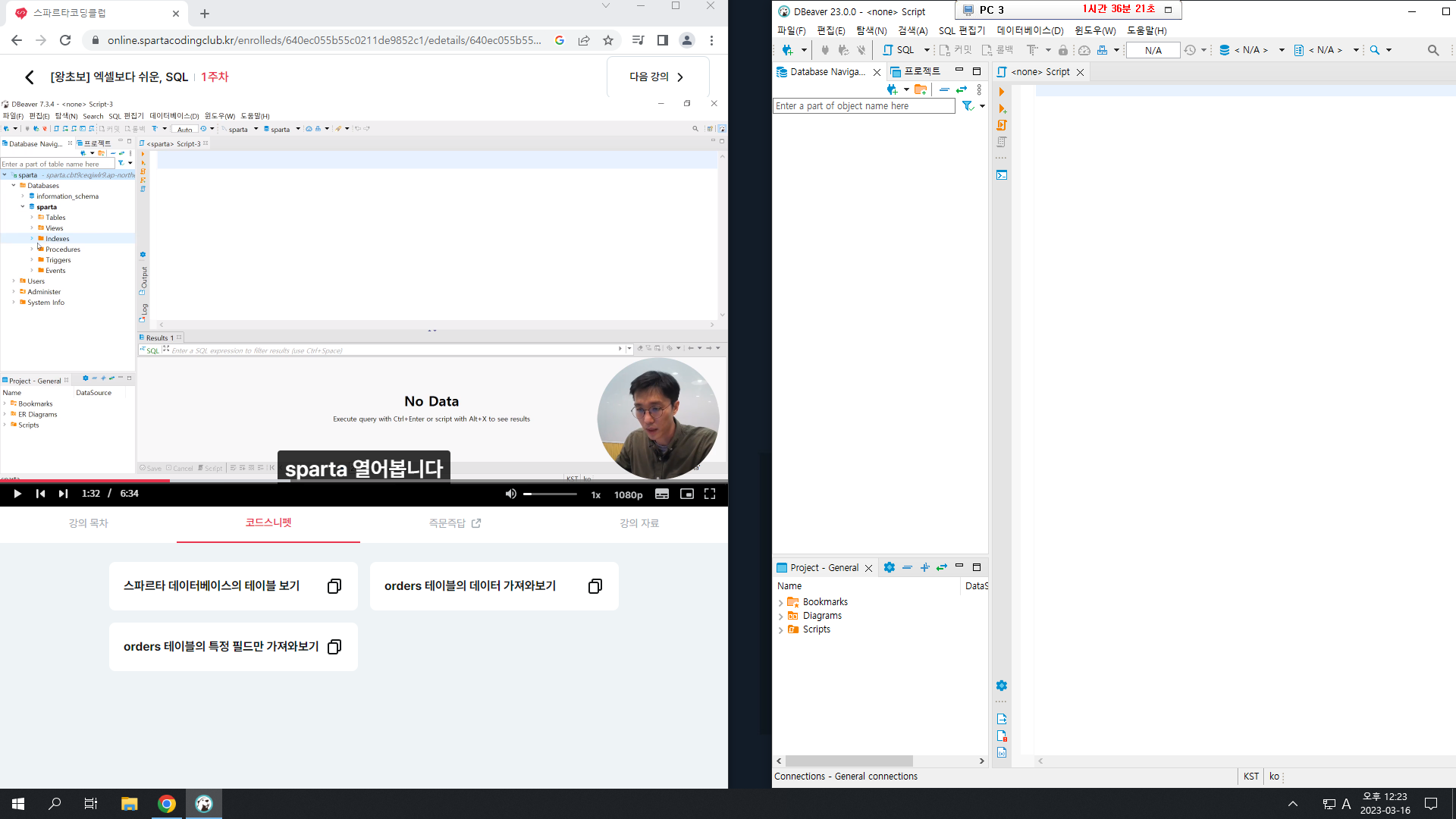Open the 1x playback speed selector
This screenshot has width=1456, height=819.
click(x=596, y=495)
